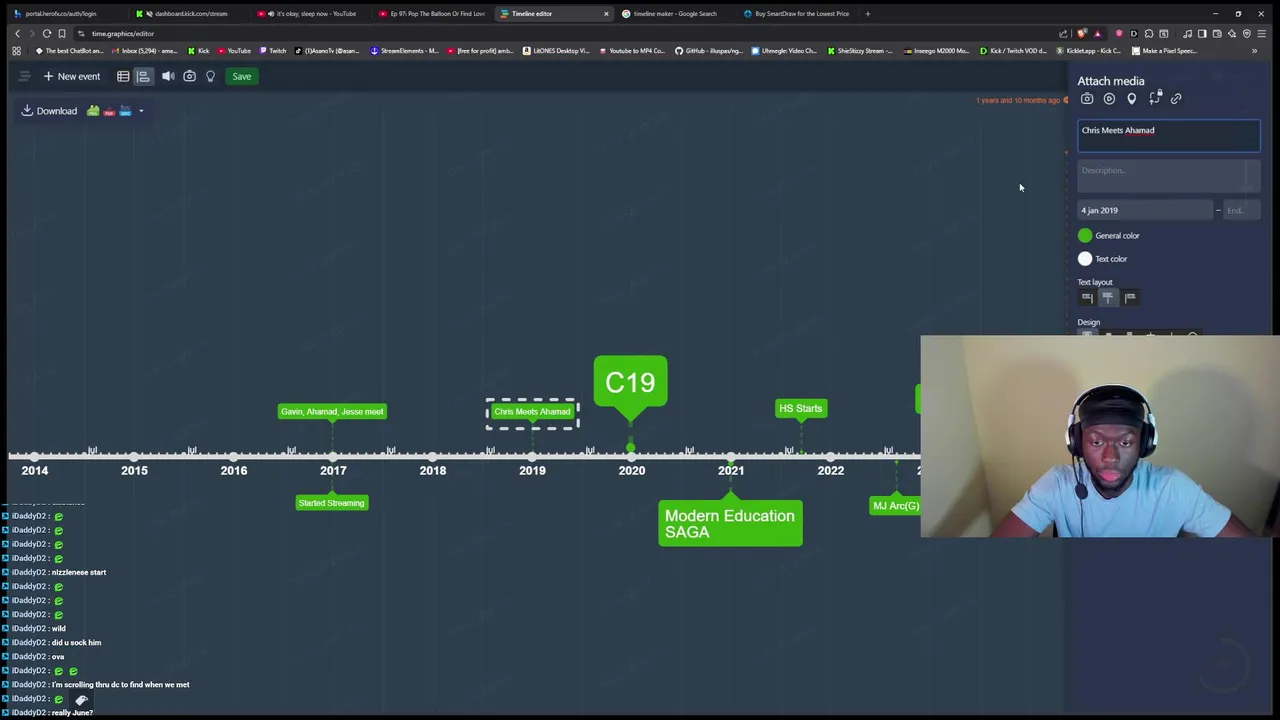Open the Kick bookmark
This screenshot has height=720, width=1280.
(x=198, y=51)
